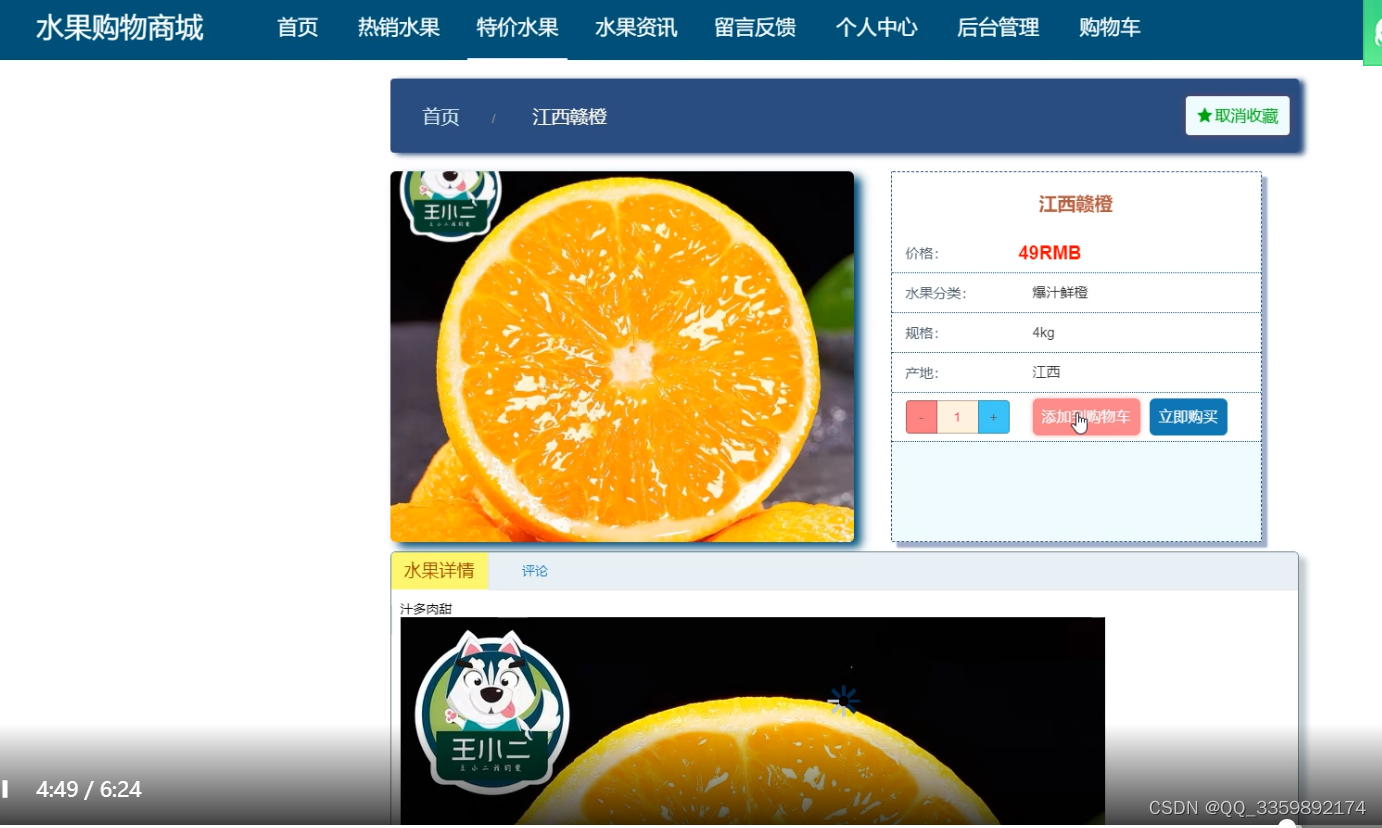The height and width of the screenshot is (828, 1382).
Task: Click the detail image under 汁多肉甜
Action: coord(752,721)
